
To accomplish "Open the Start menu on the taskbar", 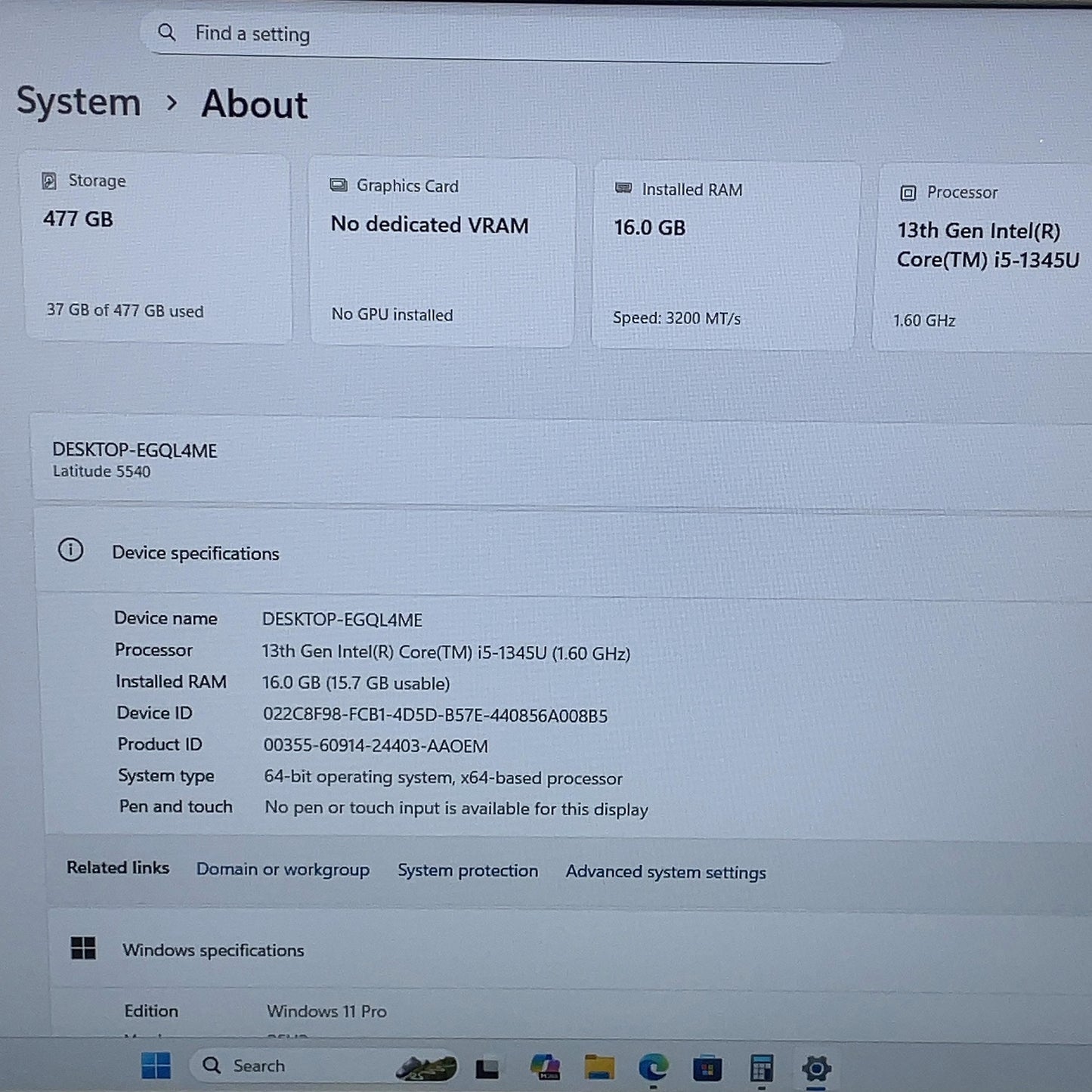I will coord(156,1066).
